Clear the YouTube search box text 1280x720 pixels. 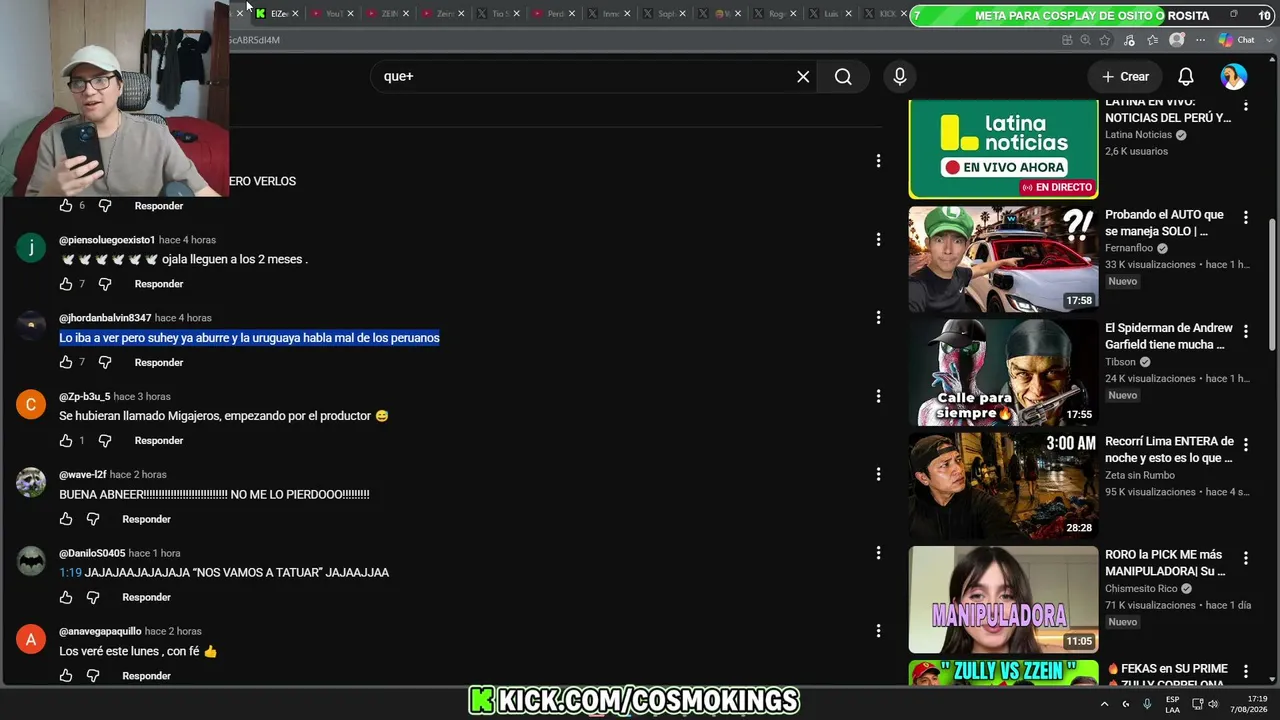[803, 77]
